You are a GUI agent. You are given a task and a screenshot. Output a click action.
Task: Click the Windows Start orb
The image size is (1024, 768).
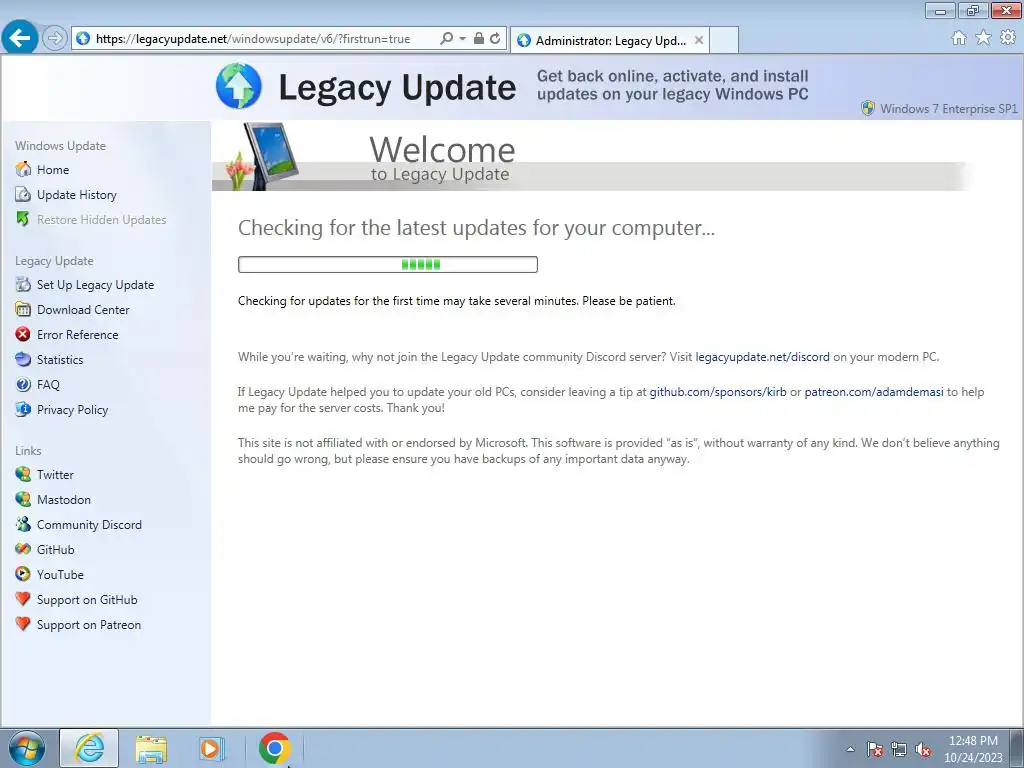click(27, 748)
